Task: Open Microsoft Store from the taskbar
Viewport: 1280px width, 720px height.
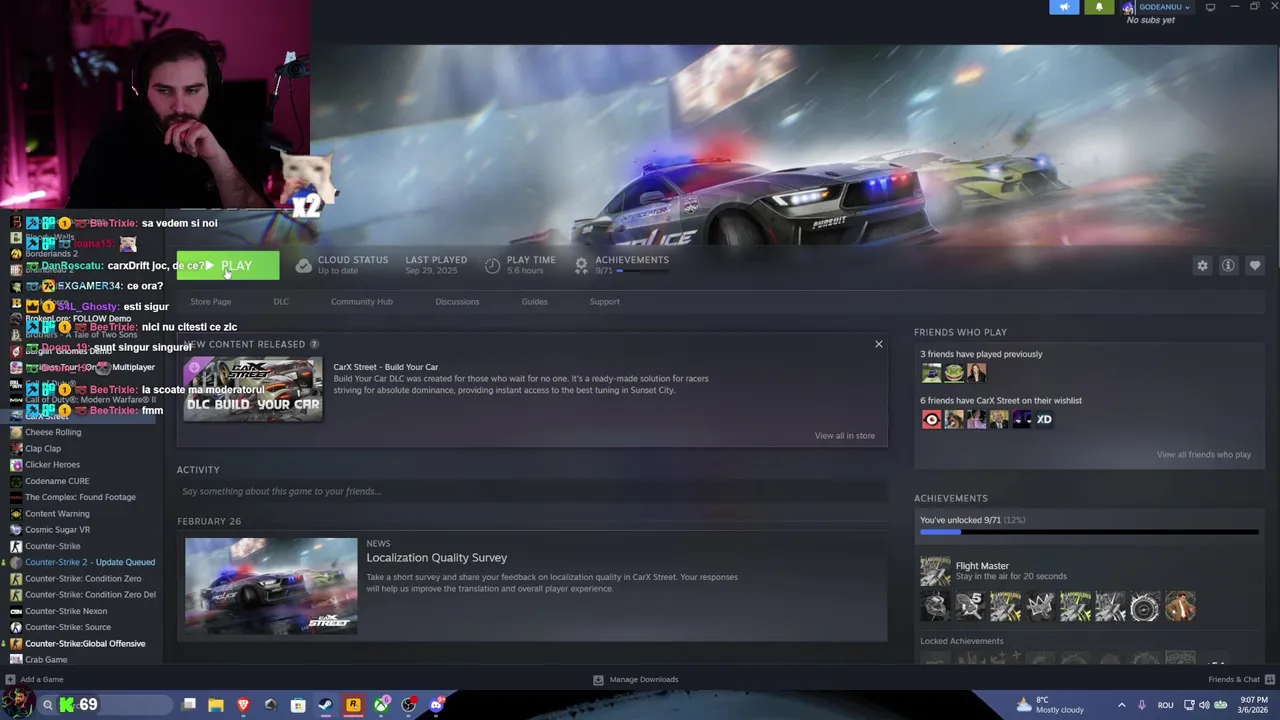Action: (x=298, y=705)
